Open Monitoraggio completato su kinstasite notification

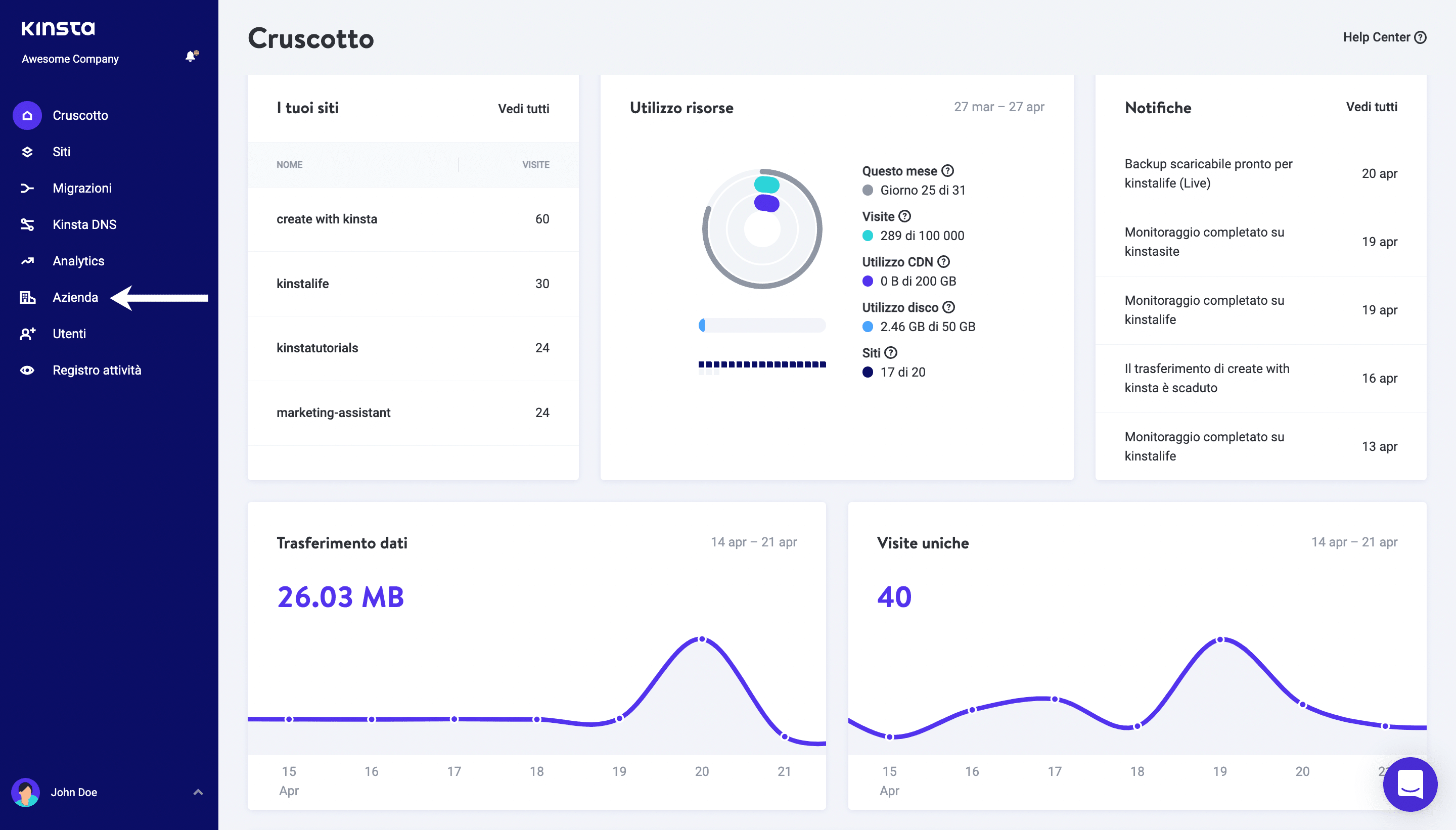(x=1260, y=242)
